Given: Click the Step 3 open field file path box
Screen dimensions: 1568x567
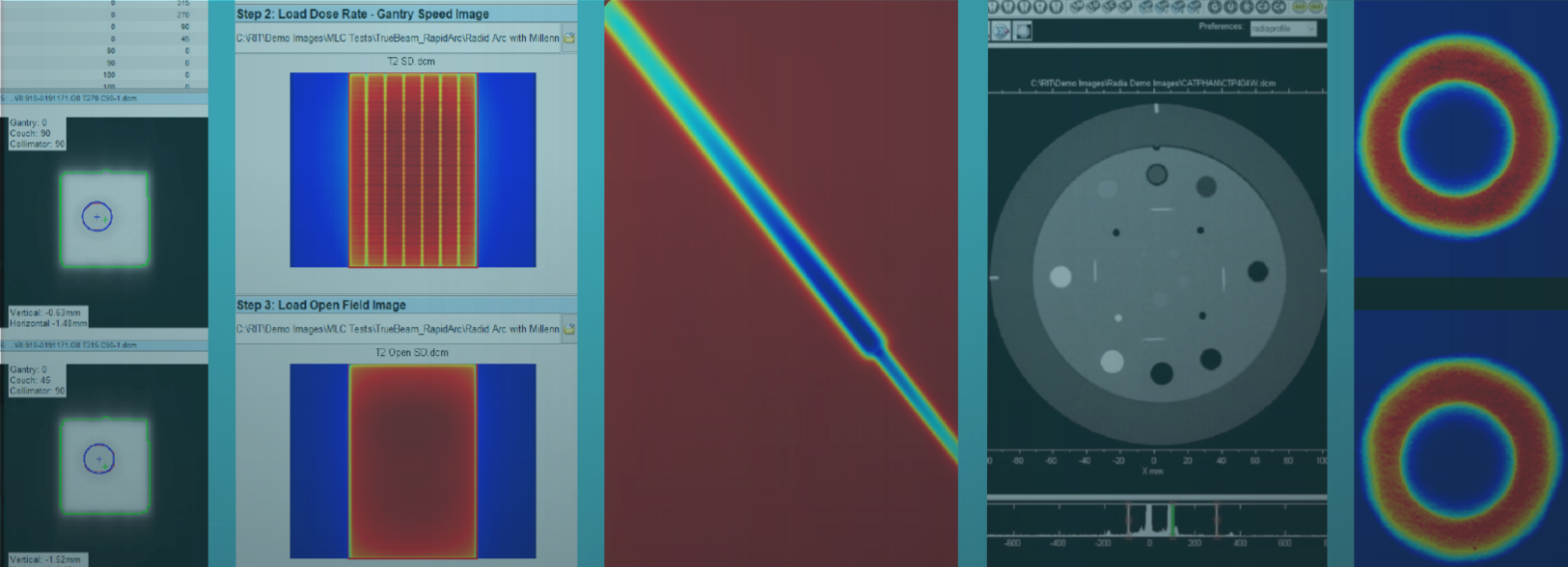Looking at the screenshot, I should (x=398, y=329).
